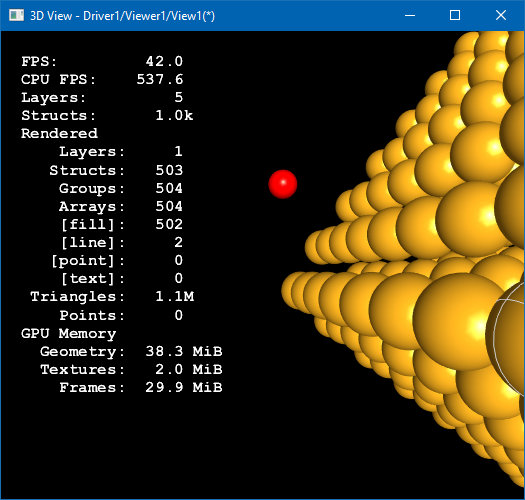The height and width of the screenshot is (500, 525).
Task: Click the Rendered section heading
Action: 59,133
